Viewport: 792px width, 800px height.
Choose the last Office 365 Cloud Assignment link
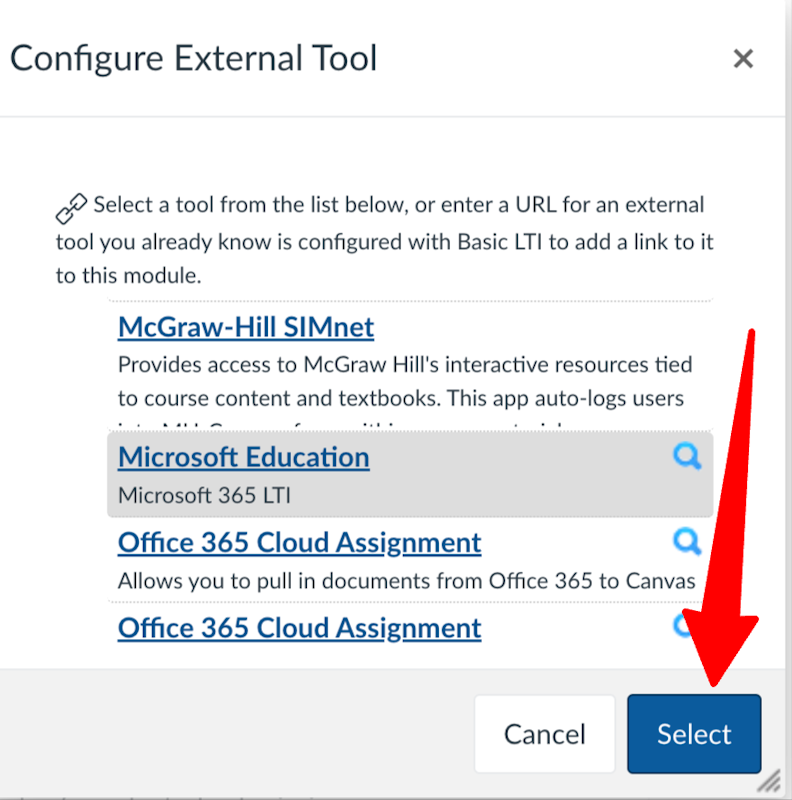tap(300, 628)
